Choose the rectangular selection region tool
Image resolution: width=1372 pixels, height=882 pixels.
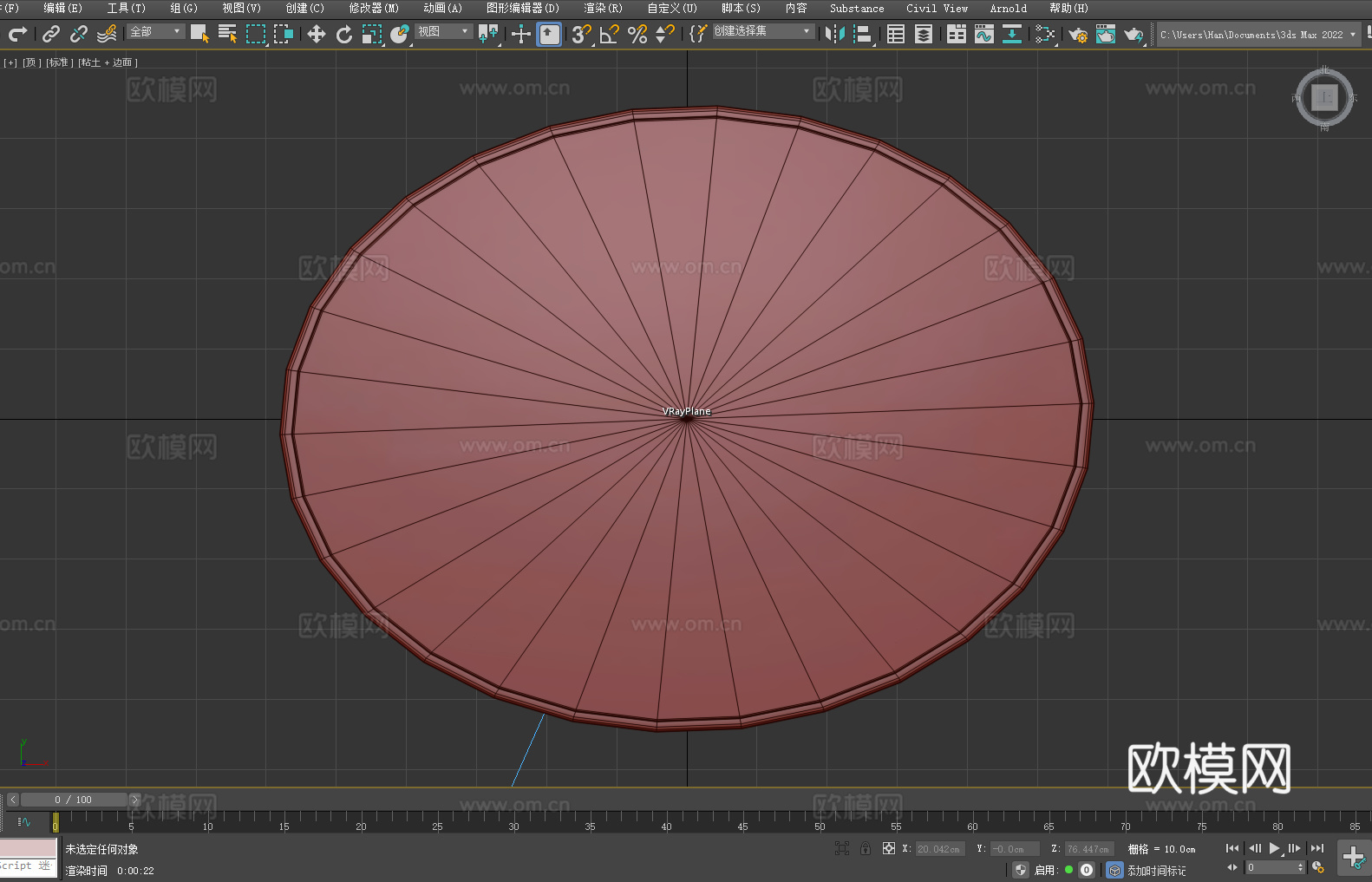256,34
